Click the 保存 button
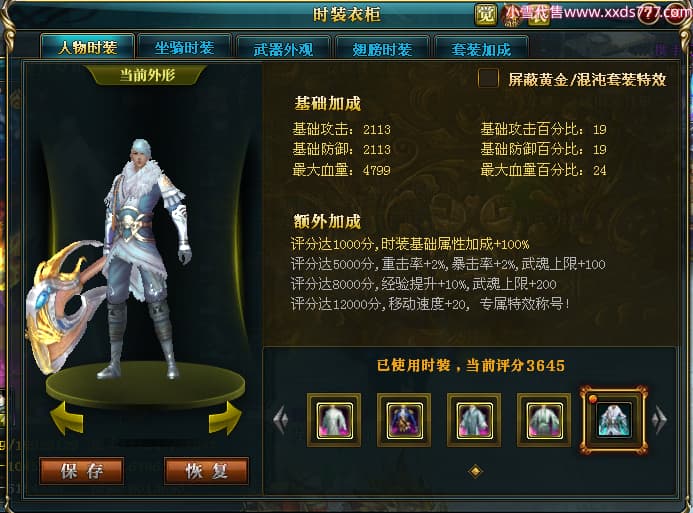Viewport: 693px width, 513px height. click(x=82, y=471)
